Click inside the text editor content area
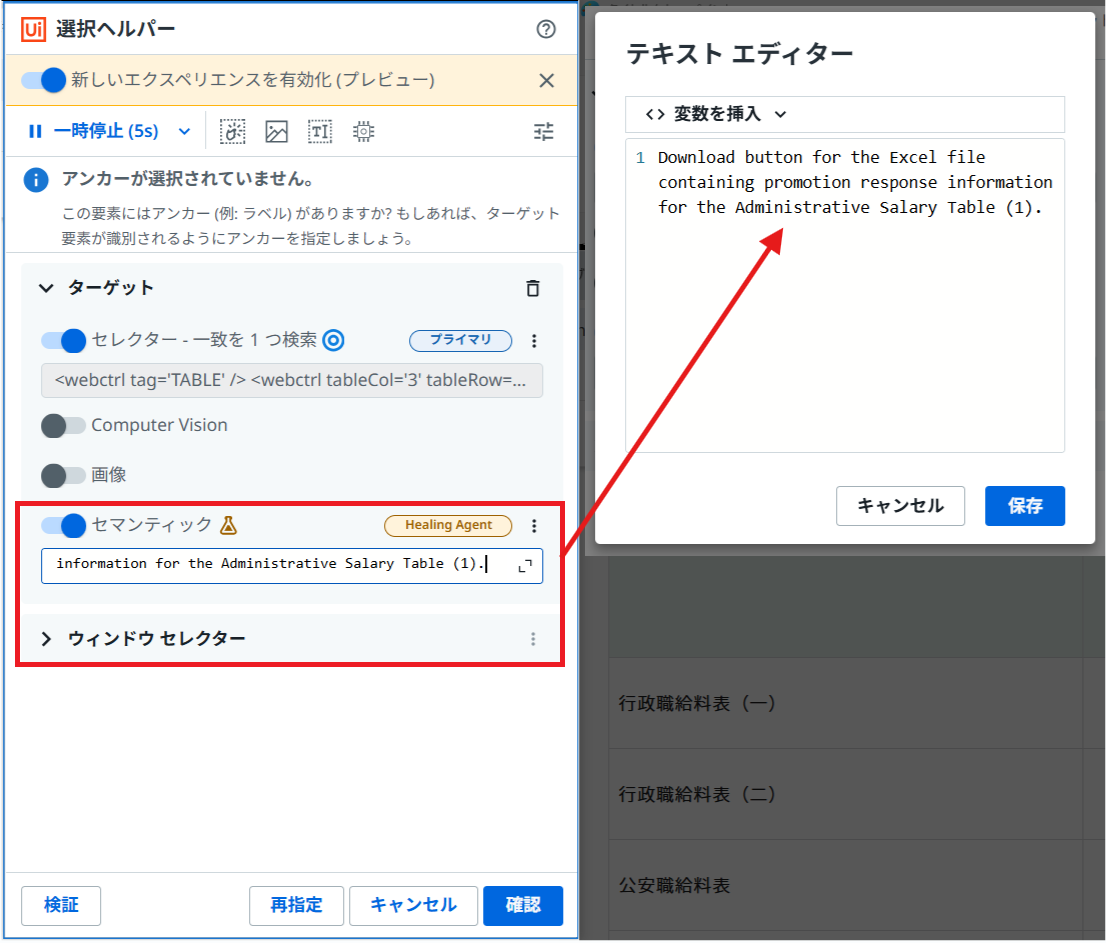The height and width of the screenshot is (943, 1106). (x=845, y=296)
